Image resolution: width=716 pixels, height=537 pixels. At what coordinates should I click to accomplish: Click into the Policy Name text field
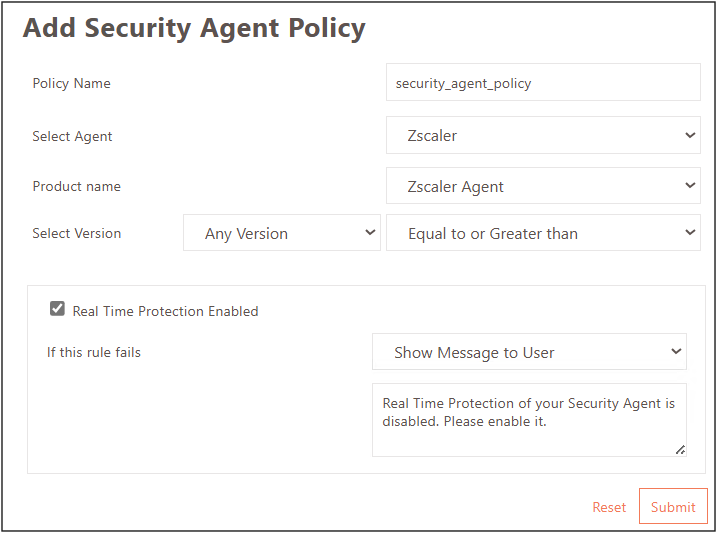(x=542, y=83)
